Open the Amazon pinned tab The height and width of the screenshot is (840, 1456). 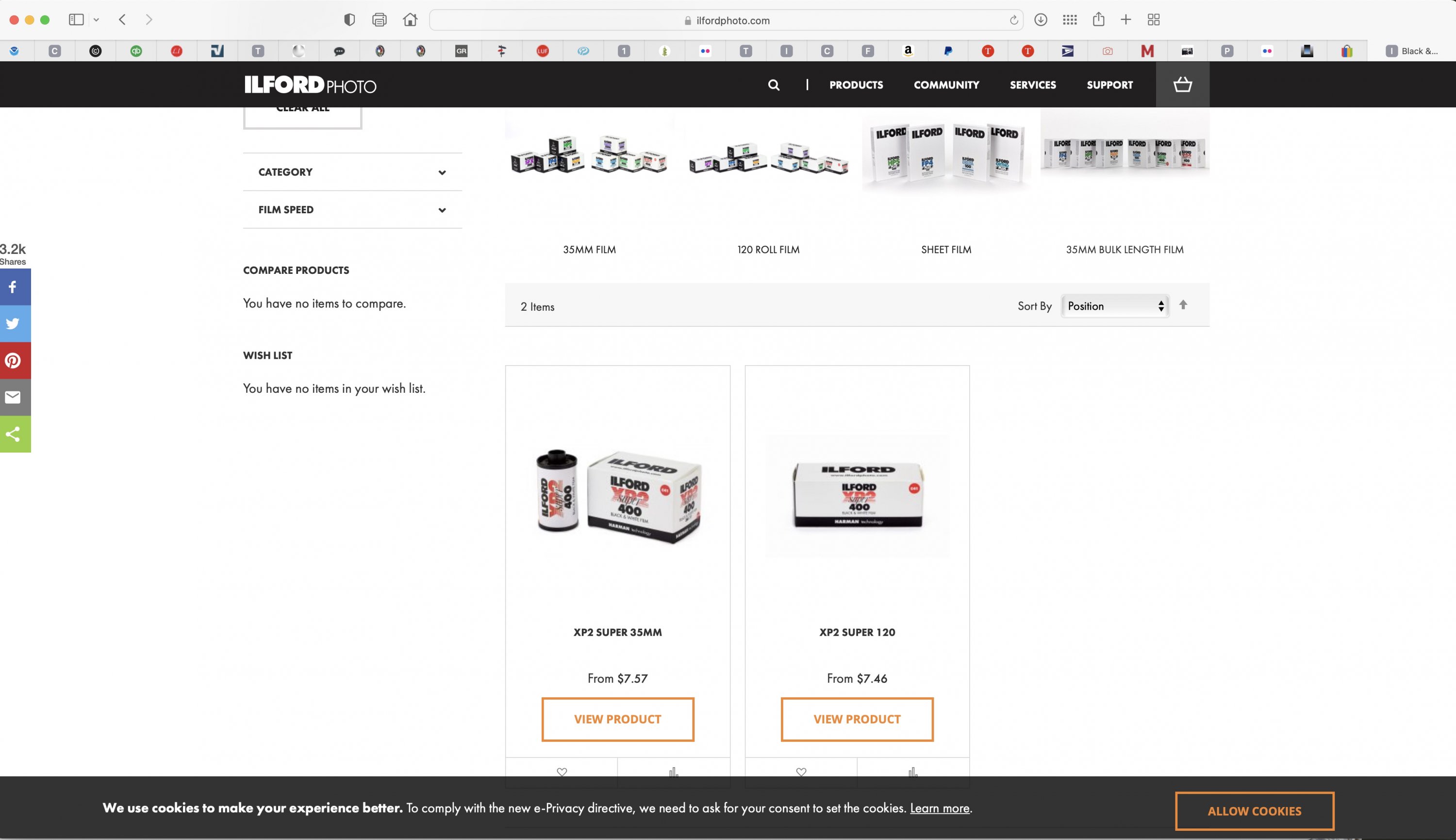(x=908, y=51)
